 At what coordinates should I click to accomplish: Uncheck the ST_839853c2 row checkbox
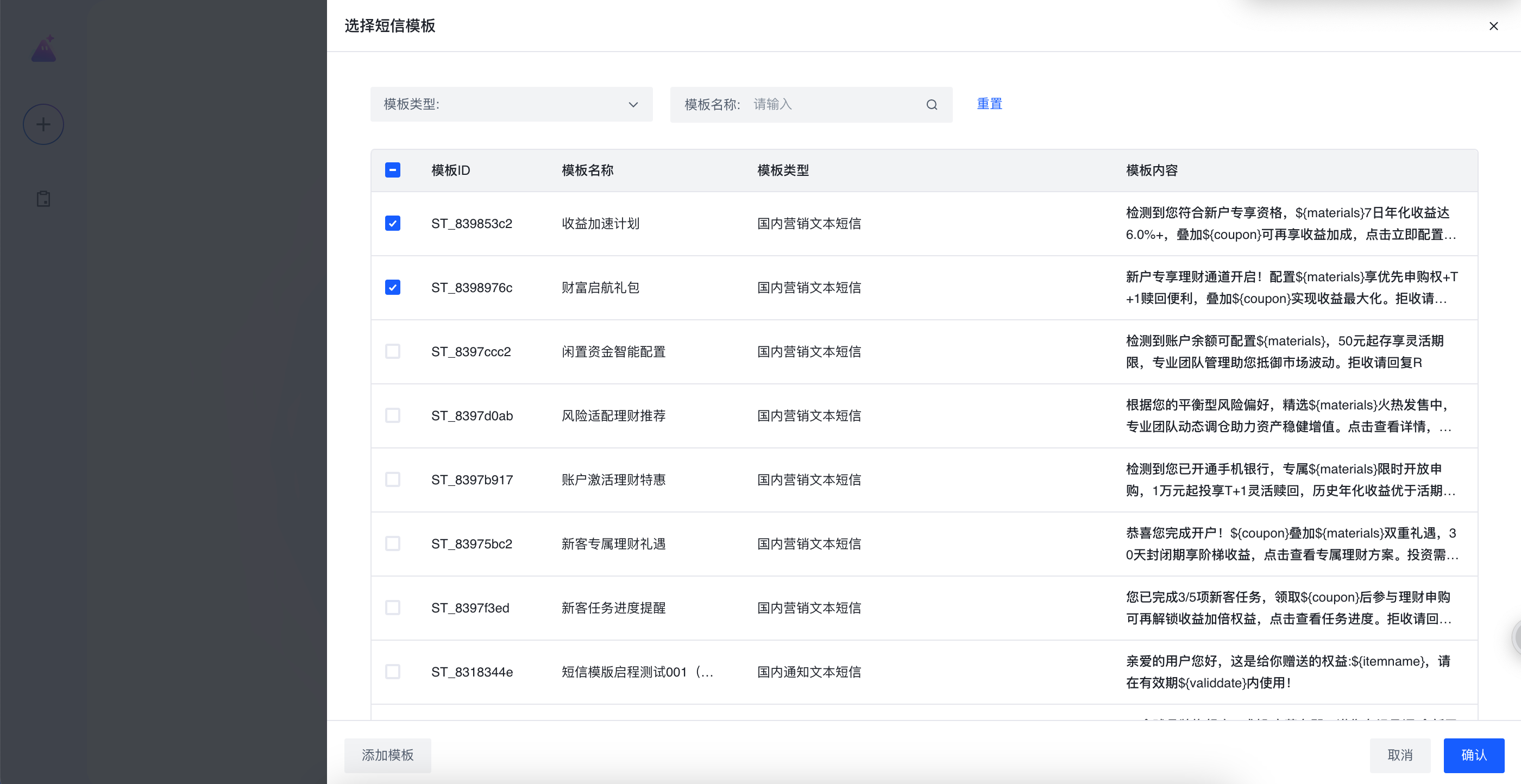393,223
